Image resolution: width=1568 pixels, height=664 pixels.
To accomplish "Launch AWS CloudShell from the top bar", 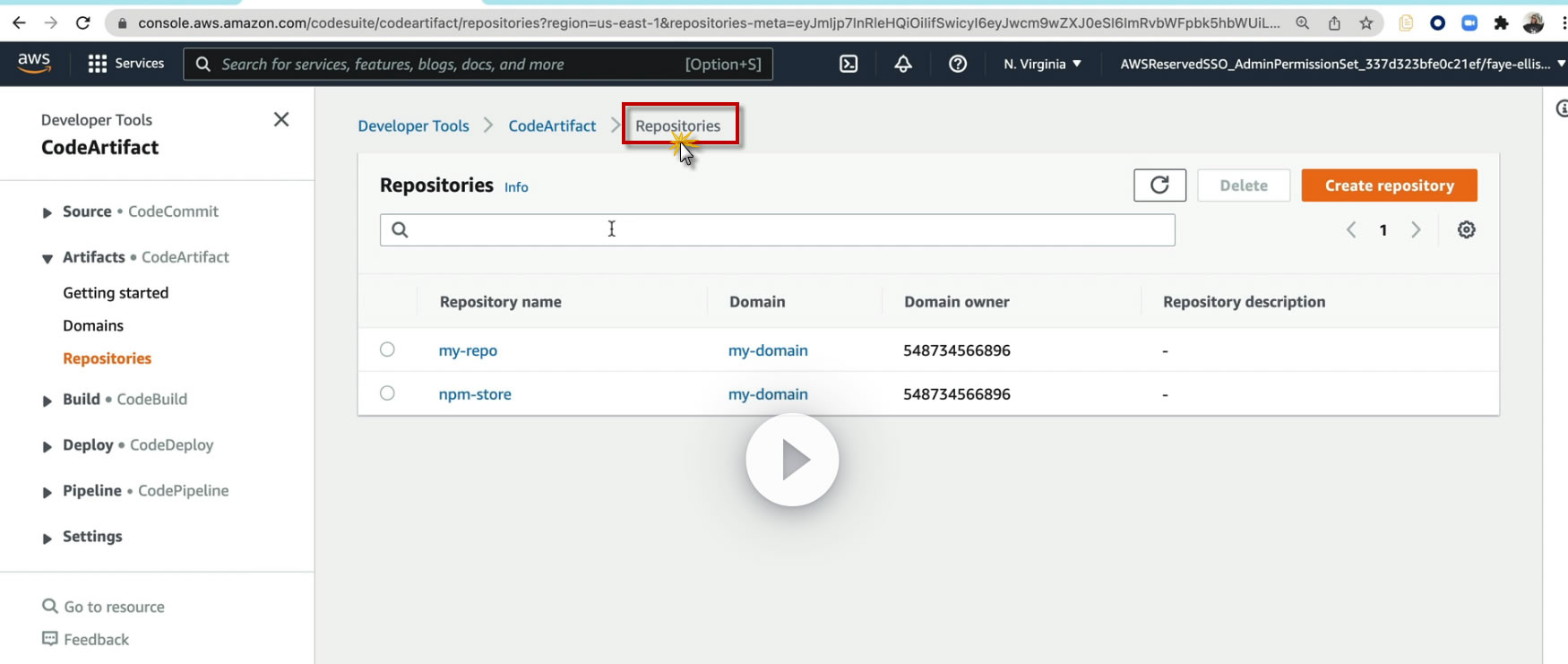I will coord(849,64).
